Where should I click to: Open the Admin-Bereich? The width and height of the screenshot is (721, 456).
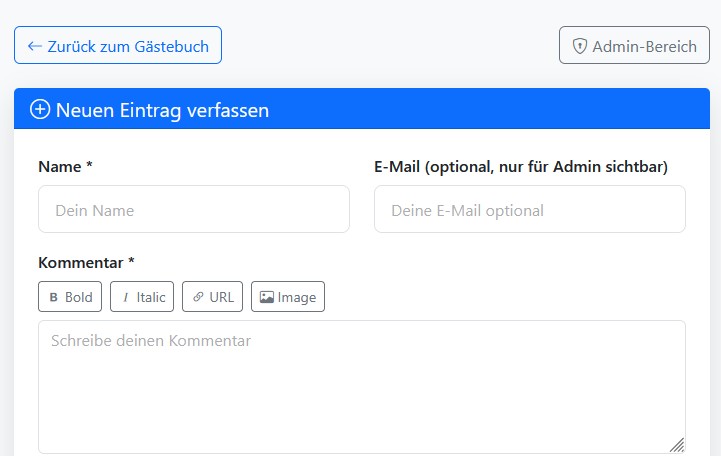pos(634,46)
